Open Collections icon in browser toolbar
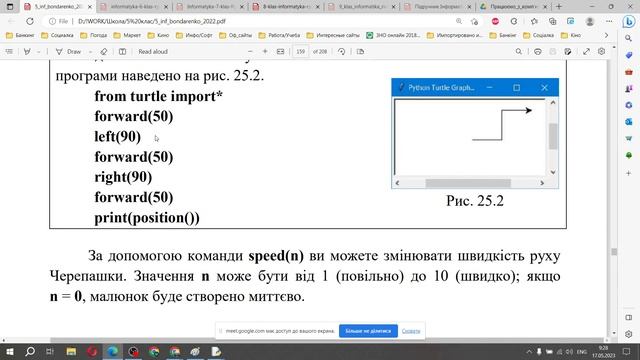The width and height of the screenshot is (640, 360). tap(552, 21)
